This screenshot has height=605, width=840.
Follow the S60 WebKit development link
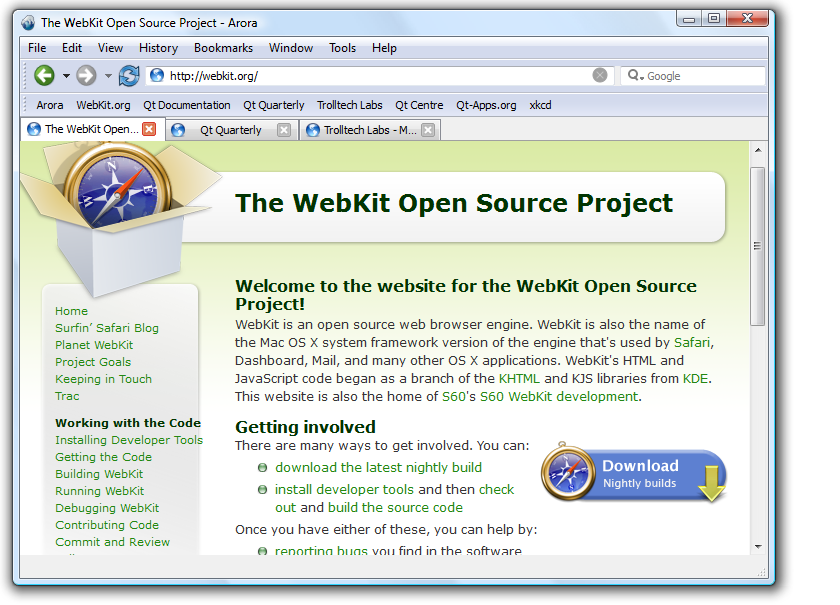pos(559,397)
